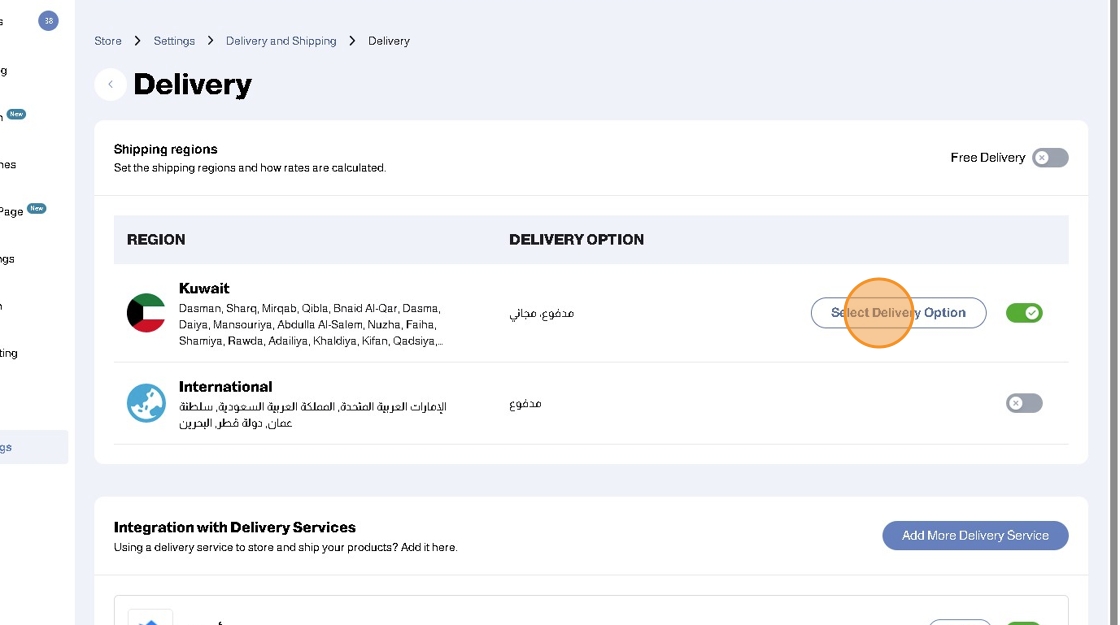Click the New badge beside Page in sidebar
Image resolution: width=1120 pixels, height=625 pixels.
(x=37, y=209)
